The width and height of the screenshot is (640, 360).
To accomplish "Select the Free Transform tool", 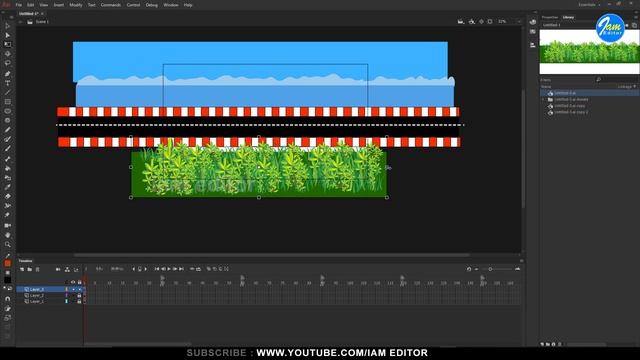I will pyautogui.click(x=8, y=44).
